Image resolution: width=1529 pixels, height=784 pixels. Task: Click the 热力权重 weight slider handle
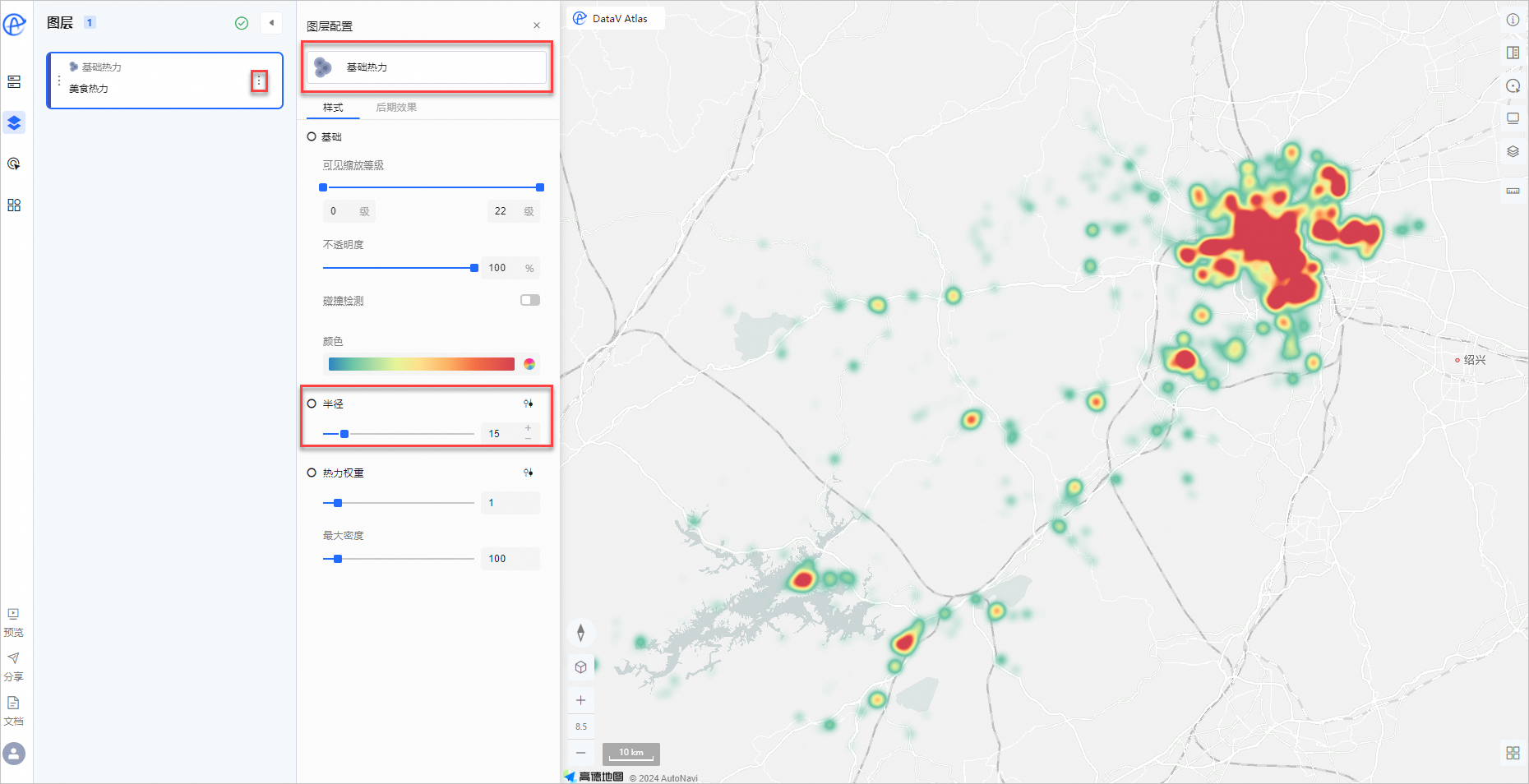pos(338,503)
